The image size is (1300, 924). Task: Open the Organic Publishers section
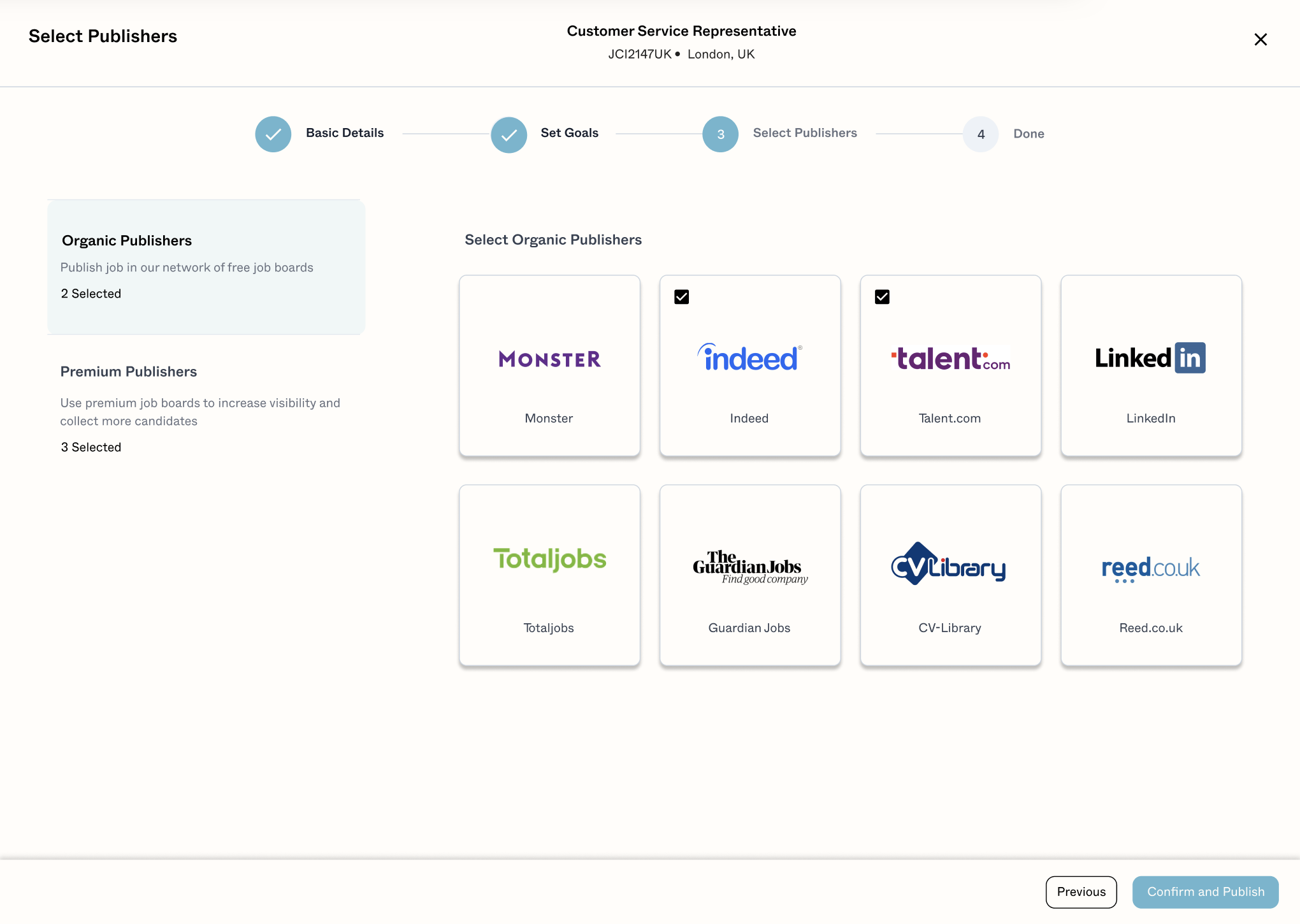(x=206, y=266)
